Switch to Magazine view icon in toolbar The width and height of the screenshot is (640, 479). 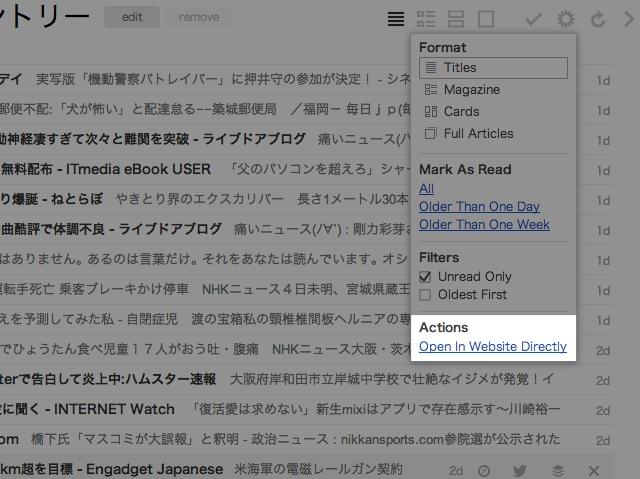tap(426, 19)
